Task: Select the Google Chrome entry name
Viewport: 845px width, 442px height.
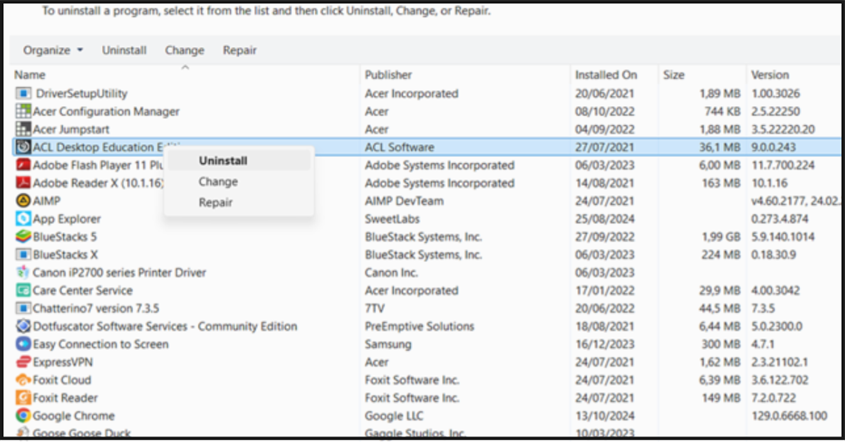Action: coord(74,416)
